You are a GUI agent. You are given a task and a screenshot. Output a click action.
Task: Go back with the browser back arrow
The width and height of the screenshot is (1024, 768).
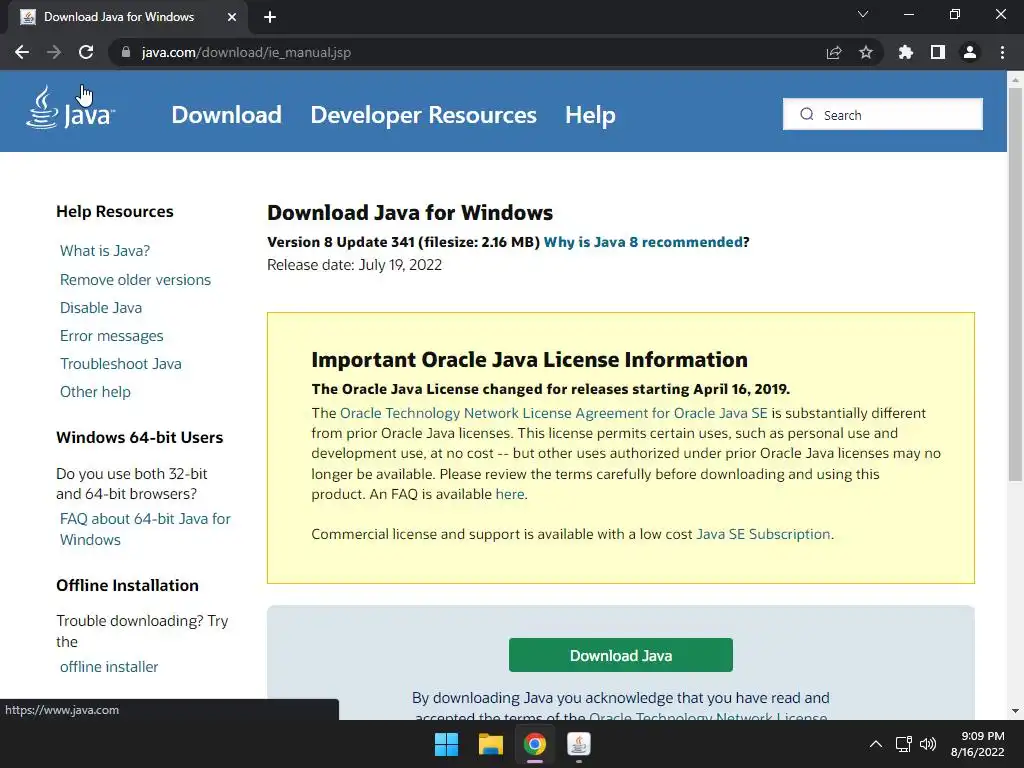click(x=22, y=52)
